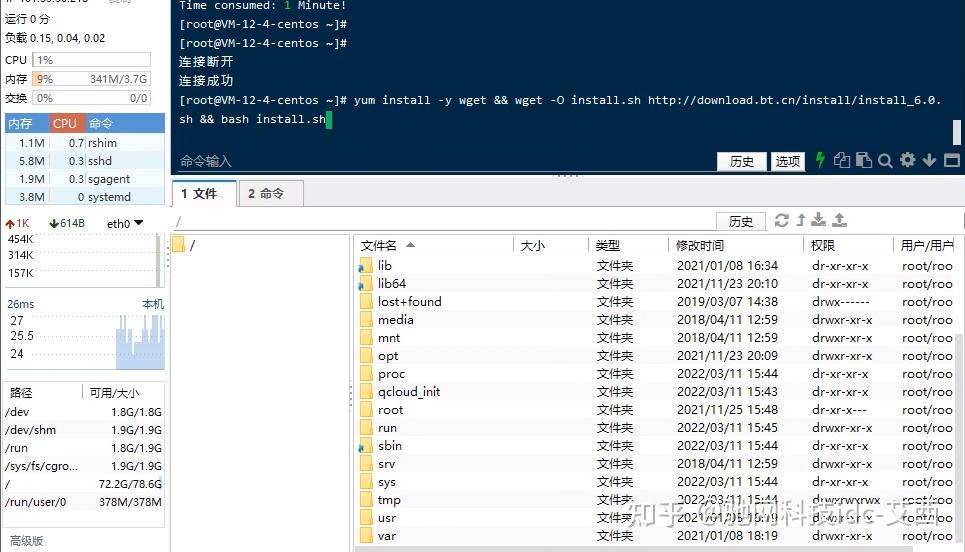Select the sys folder row

coord(656,482)
